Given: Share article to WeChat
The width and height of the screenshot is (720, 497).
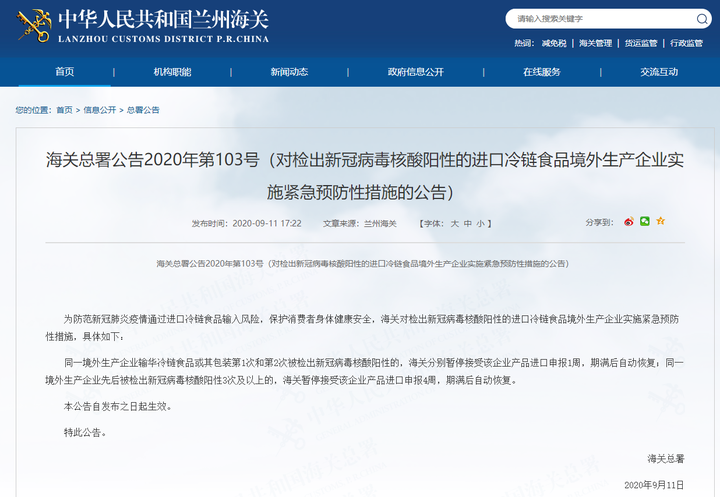Looking at the screenshot, I should 645,221.
